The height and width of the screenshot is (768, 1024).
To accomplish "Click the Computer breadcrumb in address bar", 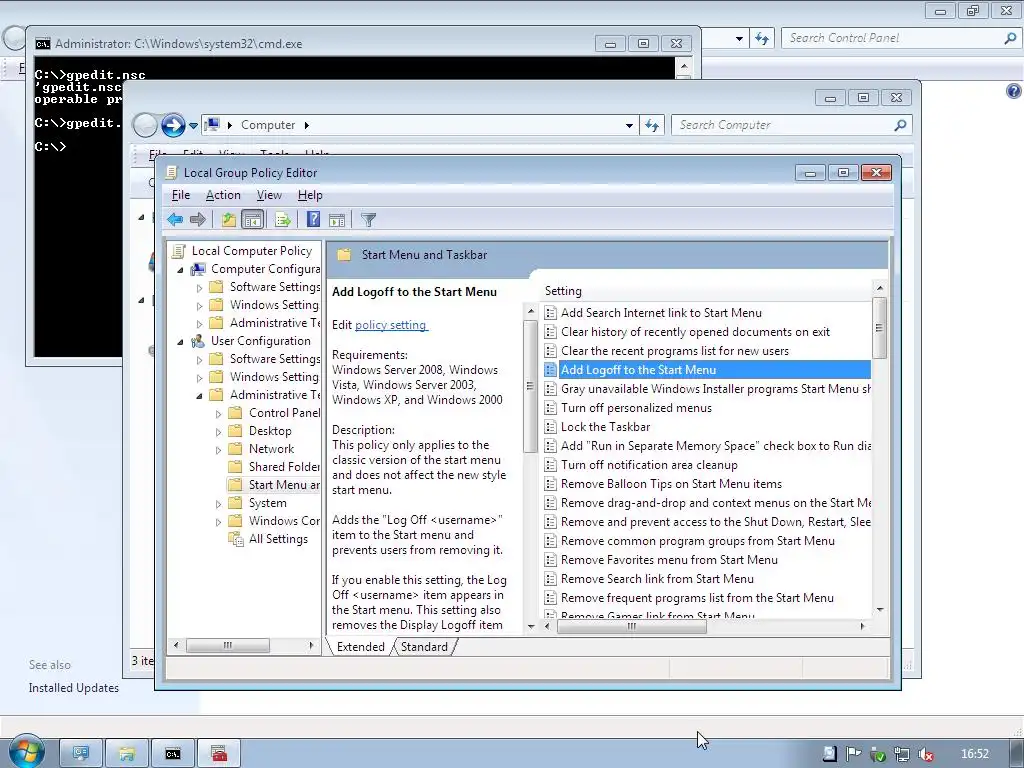I will (x=268, y=125).
